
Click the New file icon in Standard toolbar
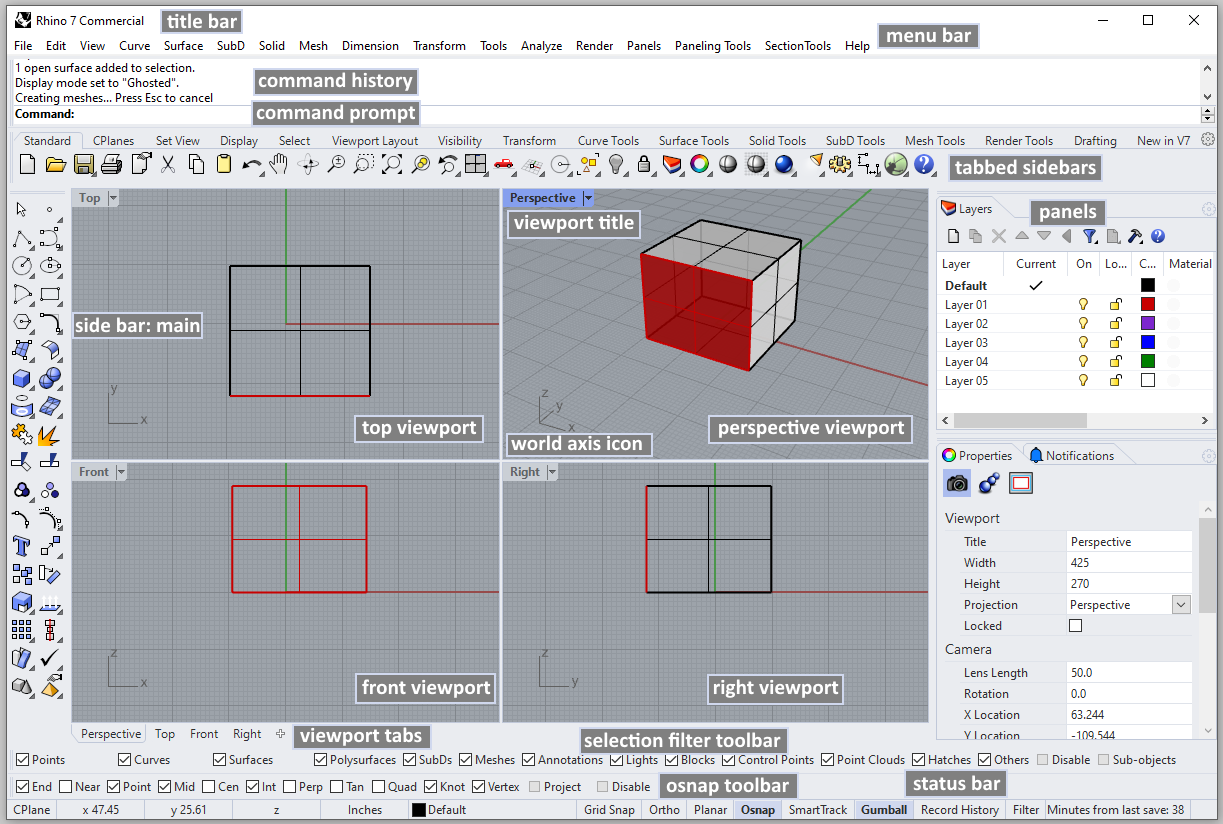[27, 164]
